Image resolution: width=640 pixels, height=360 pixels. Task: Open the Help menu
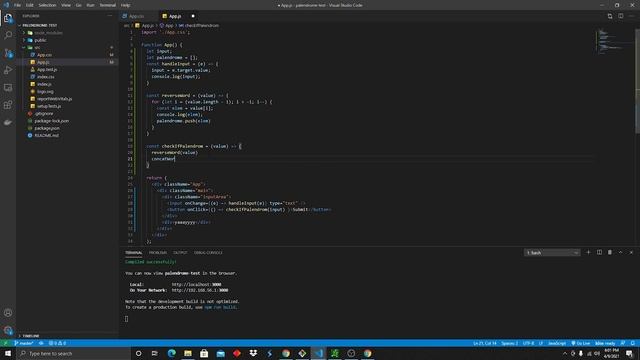click(x=126, y=5)
